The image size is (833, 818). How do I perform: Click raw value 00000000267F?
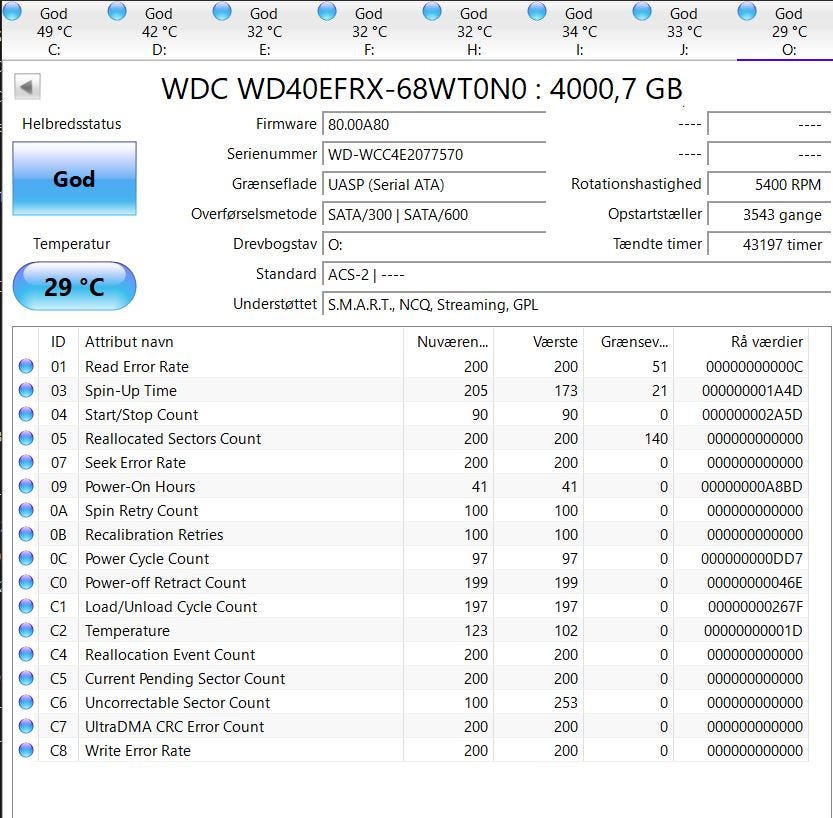[755, 607]
